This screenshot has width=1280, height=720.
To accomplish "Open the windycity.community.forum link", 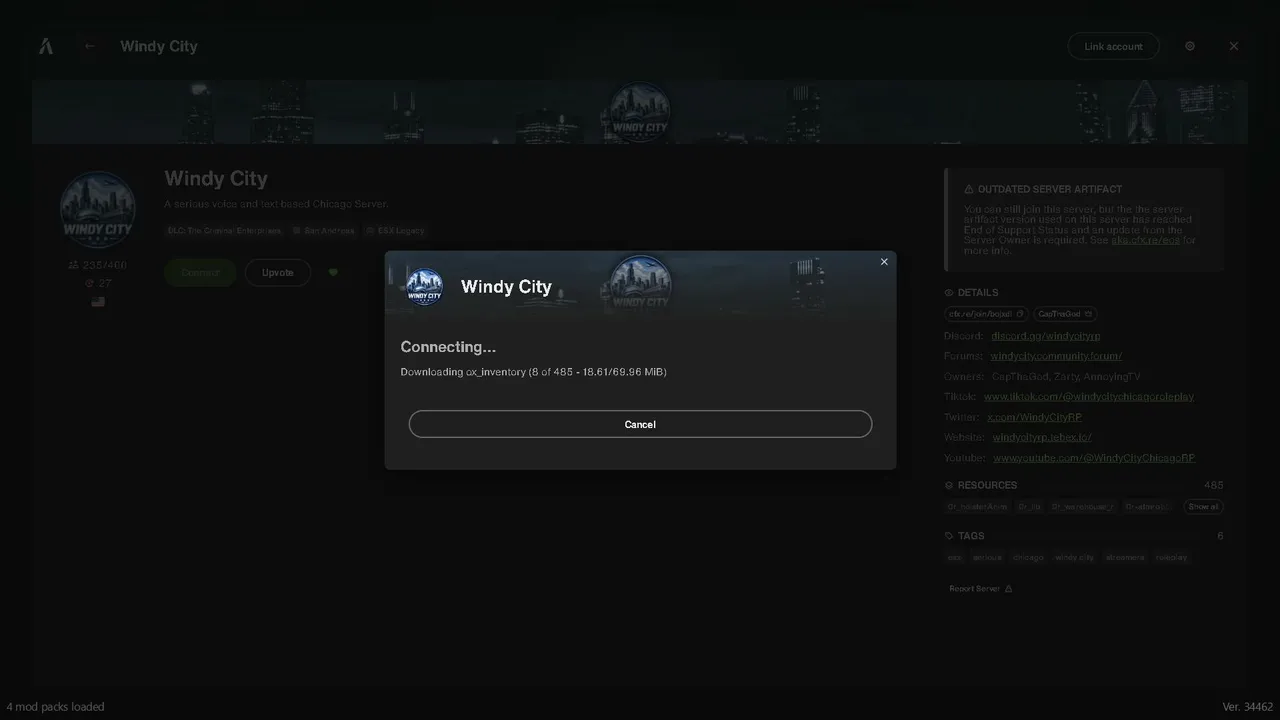I will click(x=1057, y=356).
